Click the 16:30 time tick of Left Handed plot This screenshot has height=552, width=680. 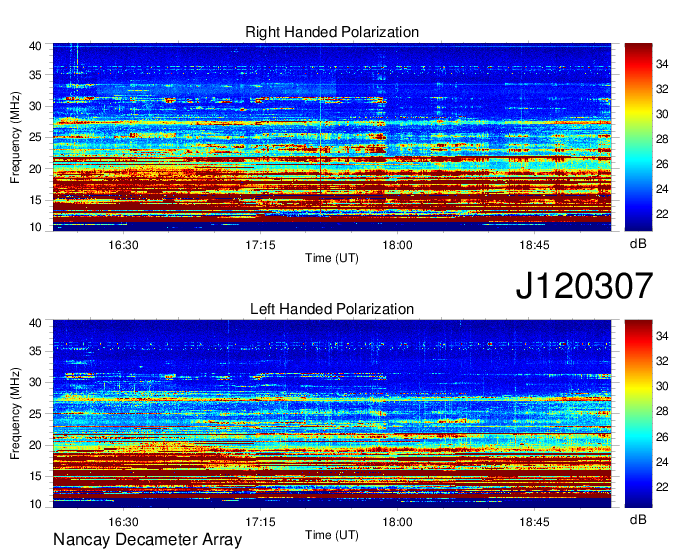click(123, 522)
